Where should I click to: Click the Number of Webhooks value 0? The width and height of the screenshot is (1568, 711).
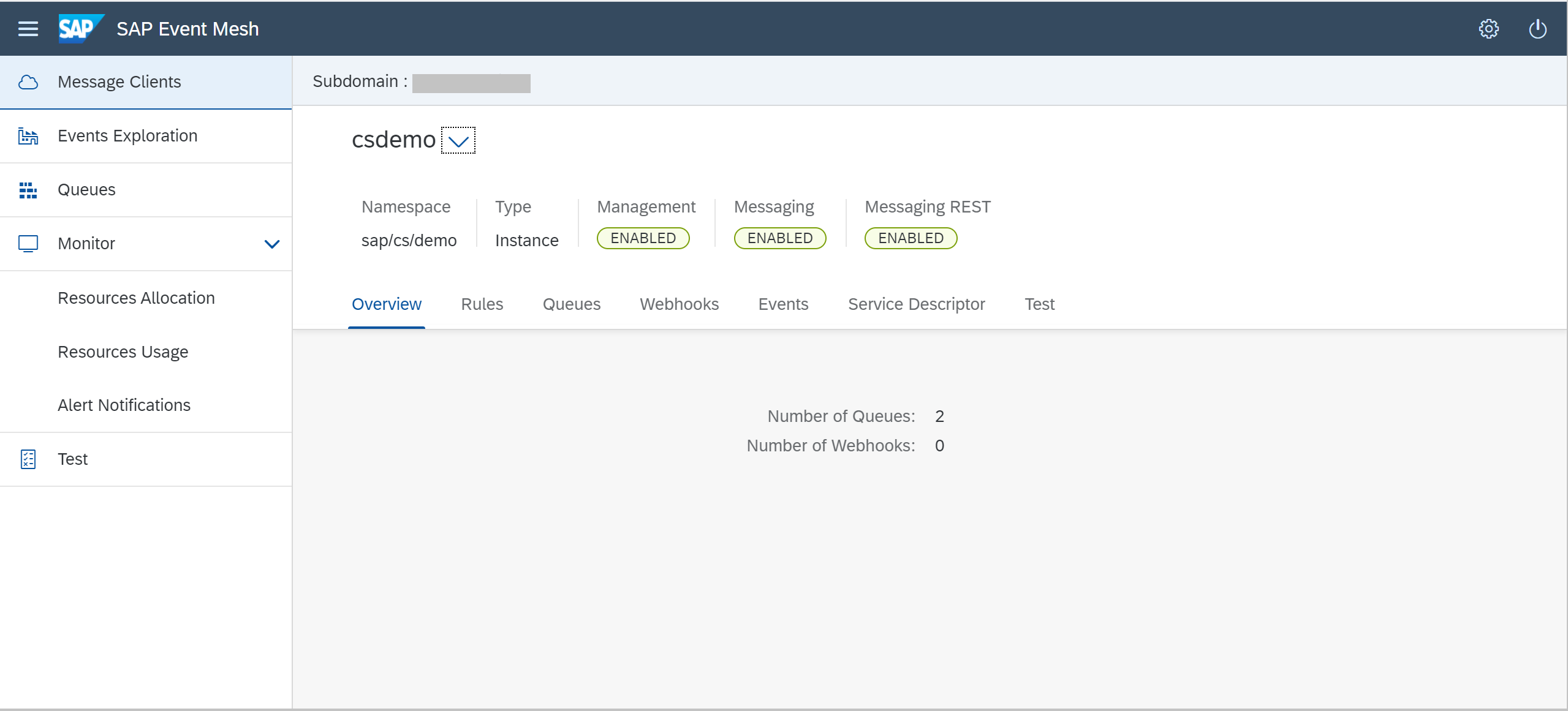(940, 446)
